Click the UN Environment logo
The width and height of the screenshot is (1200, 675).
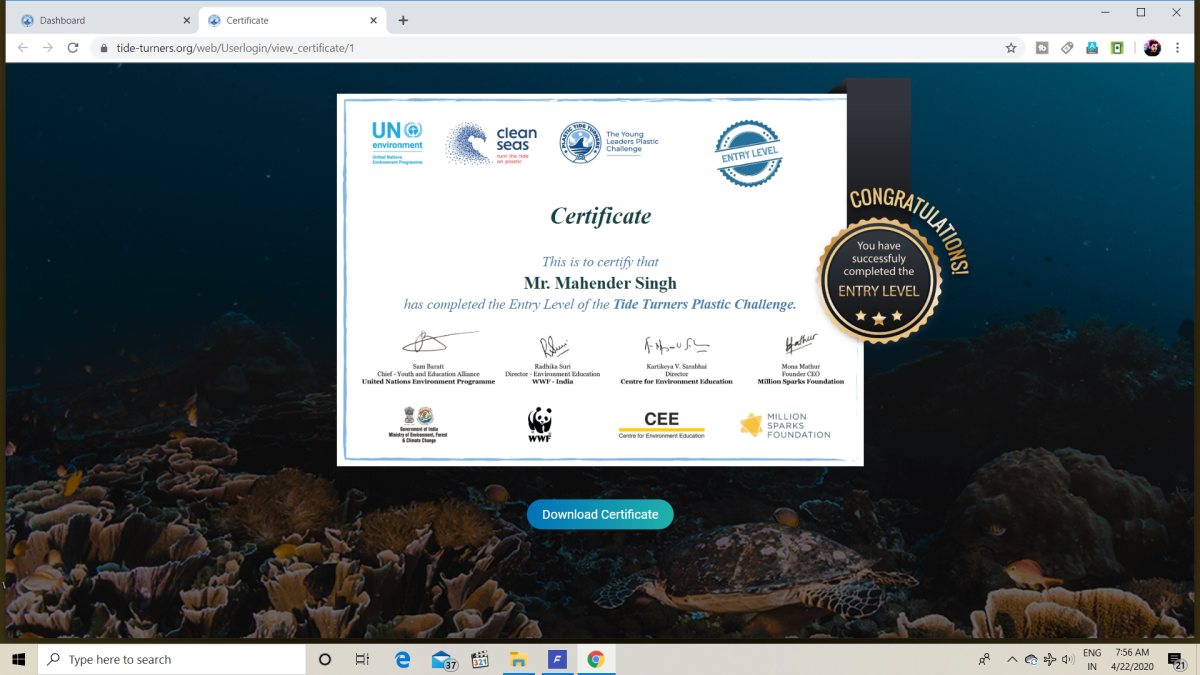pos(397,143)
